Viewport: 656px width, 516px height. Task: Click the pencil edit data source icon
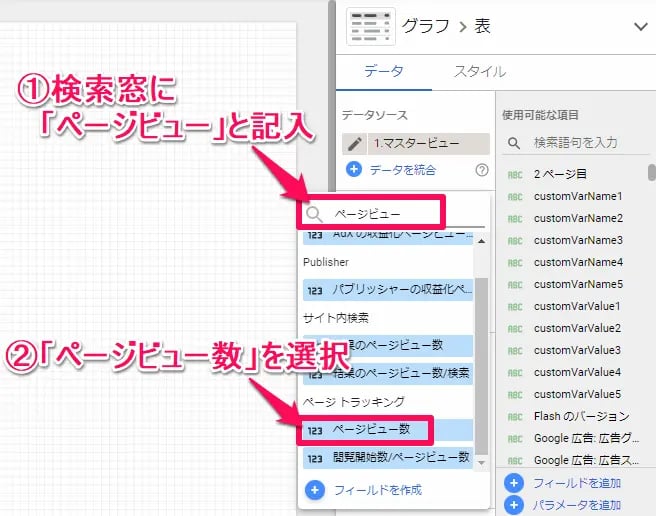[x=352, y=144]
